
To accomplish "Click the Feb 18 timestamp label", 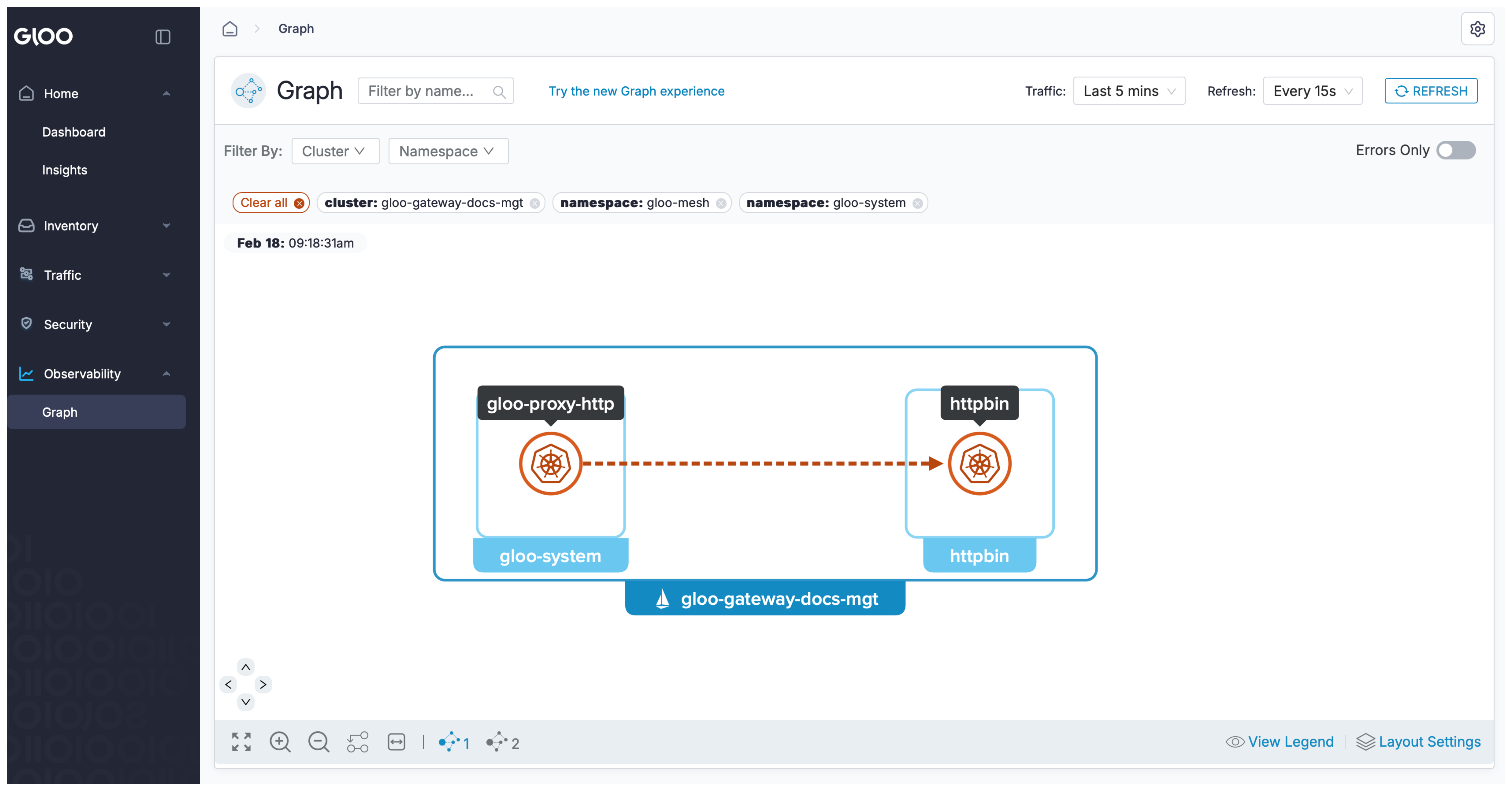I will click(x=295, y=243).
